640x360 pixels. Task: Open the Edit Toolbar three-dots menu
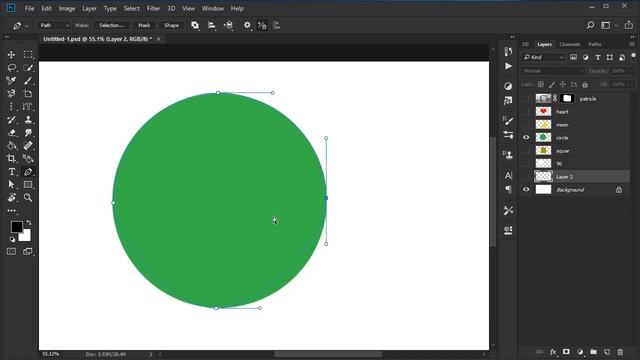[x=11, y=211]
